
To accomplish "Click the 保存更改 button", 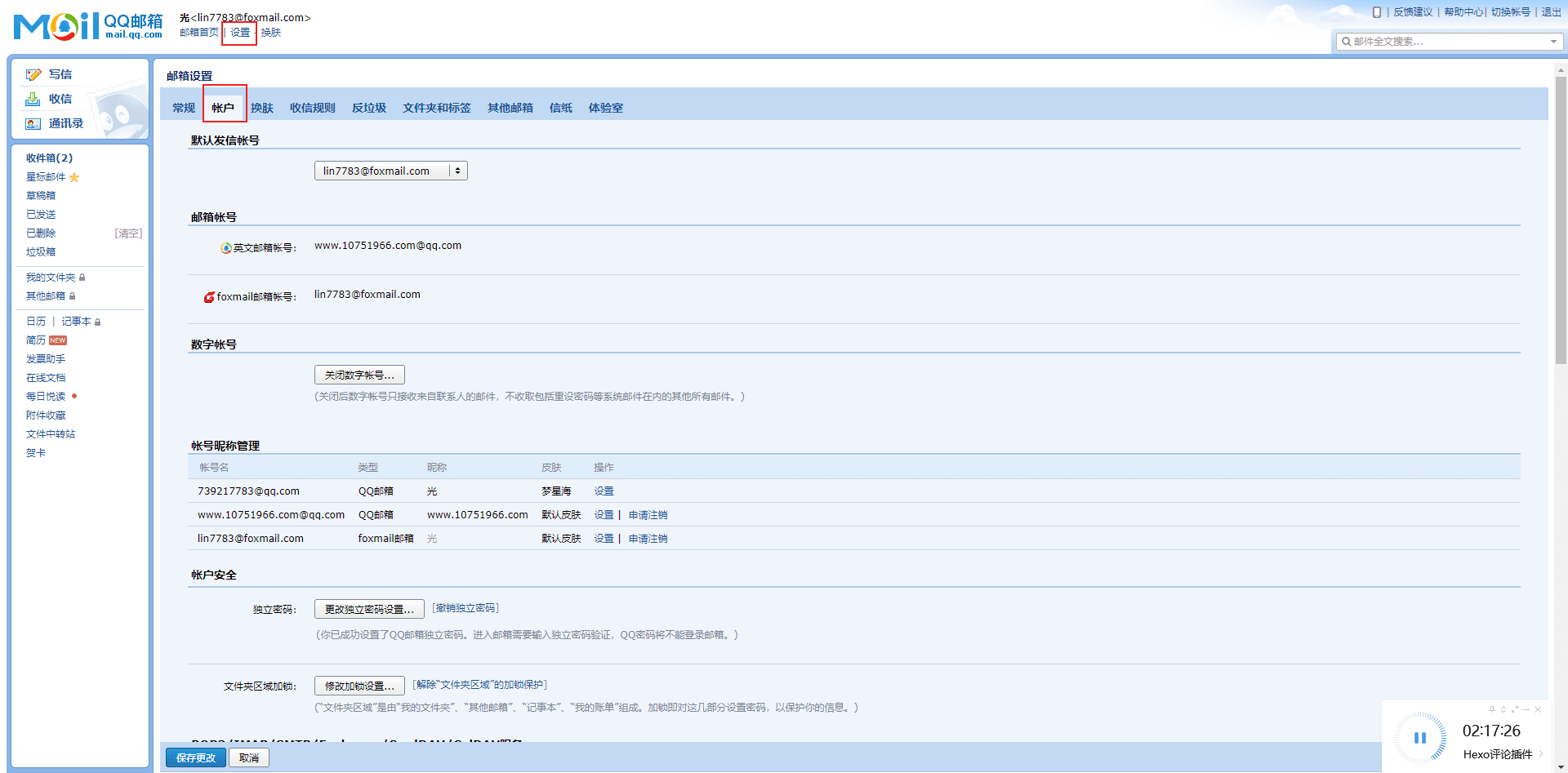I will click(x=196, y=757).
